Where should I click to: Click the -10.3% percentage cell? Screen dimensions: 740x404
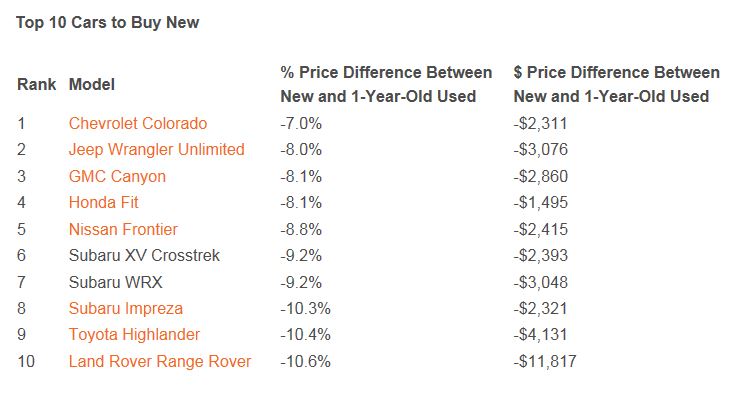coord(305,308)
